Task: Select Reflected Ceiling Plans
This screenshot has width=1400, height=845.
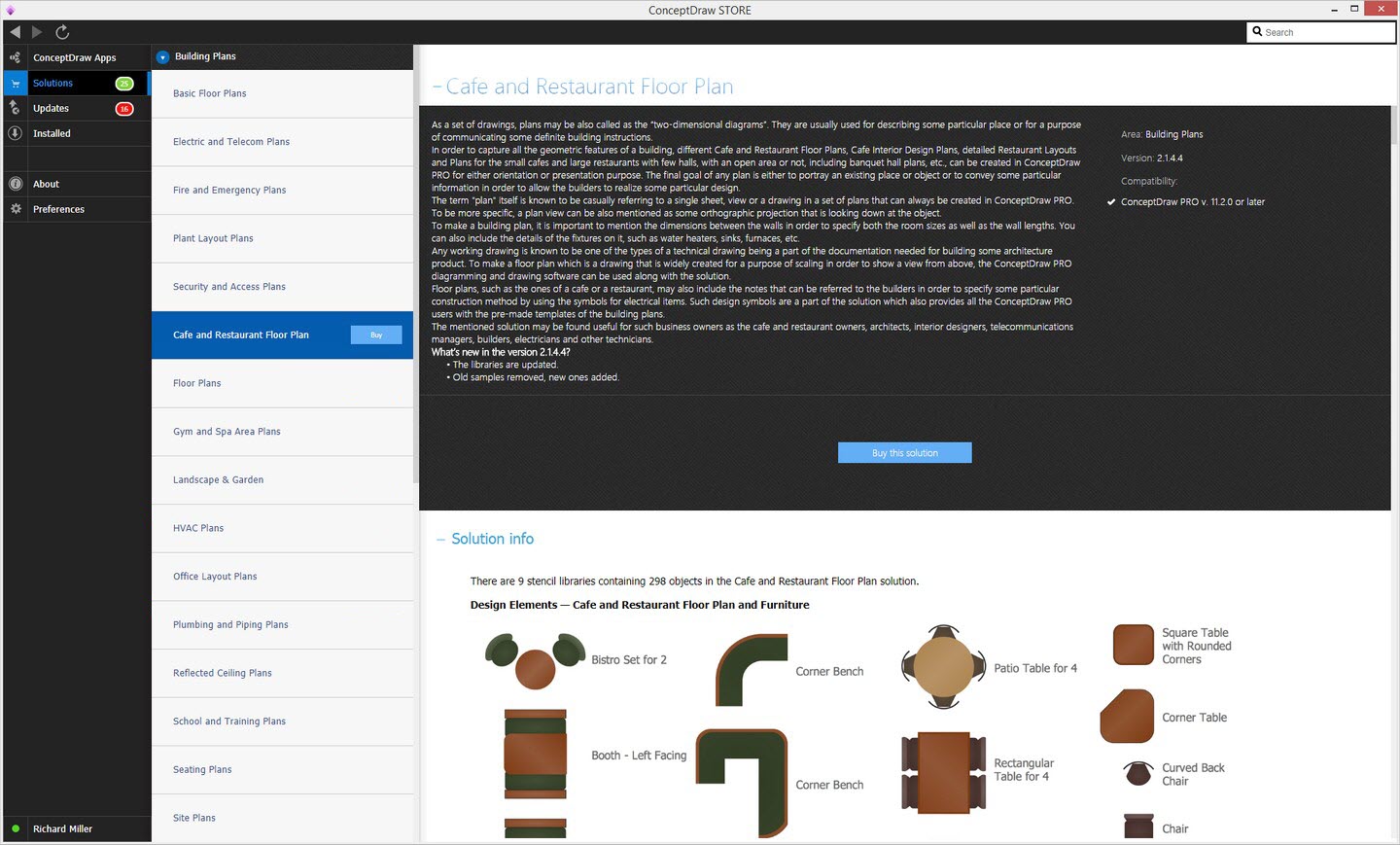Action: pos(282,673)
